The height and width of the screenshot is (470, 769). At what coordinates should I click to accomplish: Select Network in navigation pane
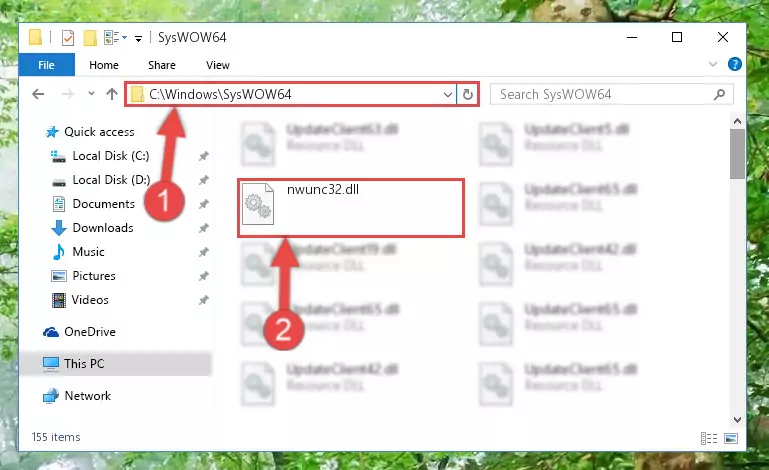88,395
